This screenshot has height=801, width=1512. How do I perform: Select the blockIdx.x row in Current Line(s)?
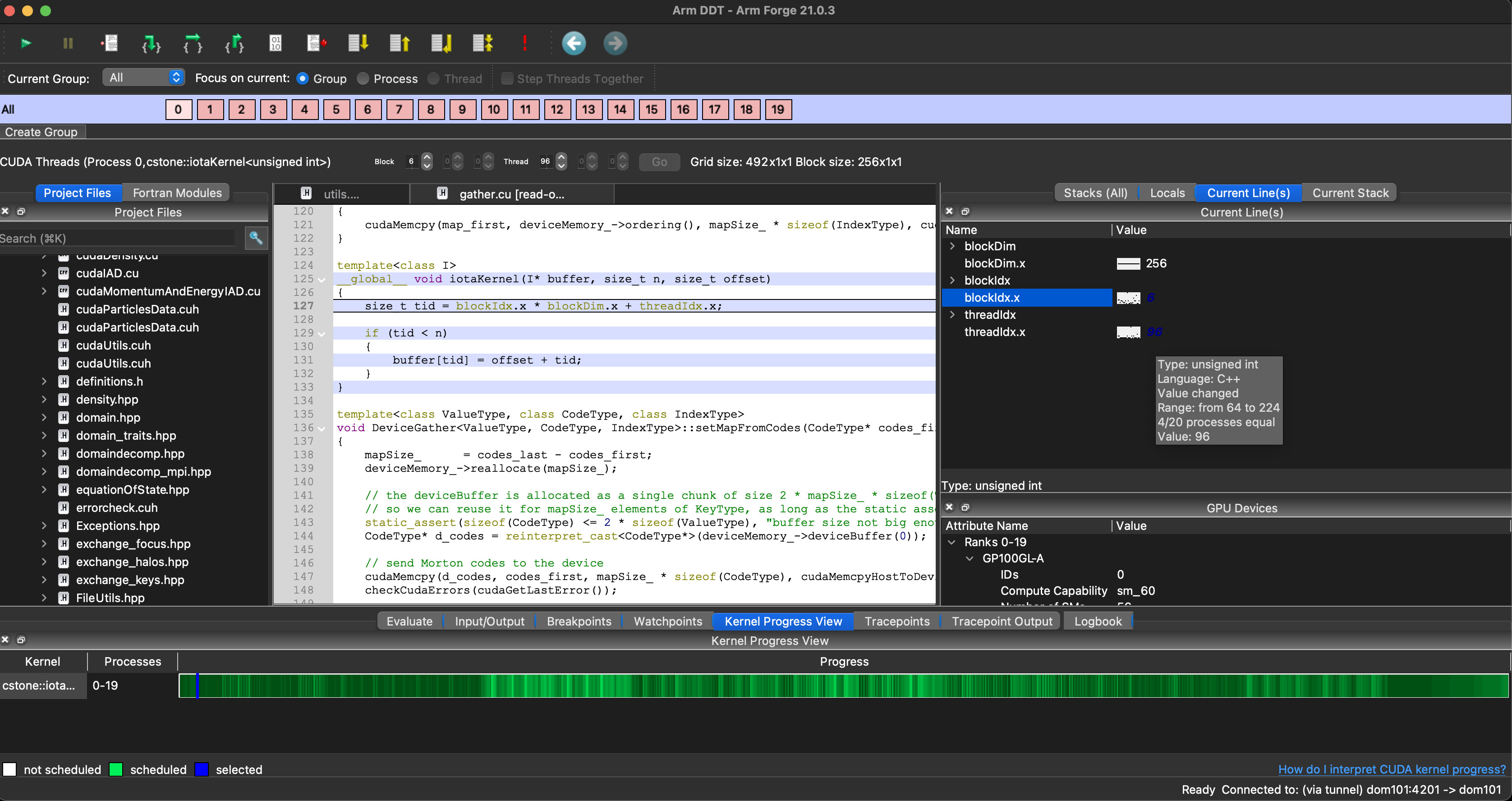(1027, 298)
